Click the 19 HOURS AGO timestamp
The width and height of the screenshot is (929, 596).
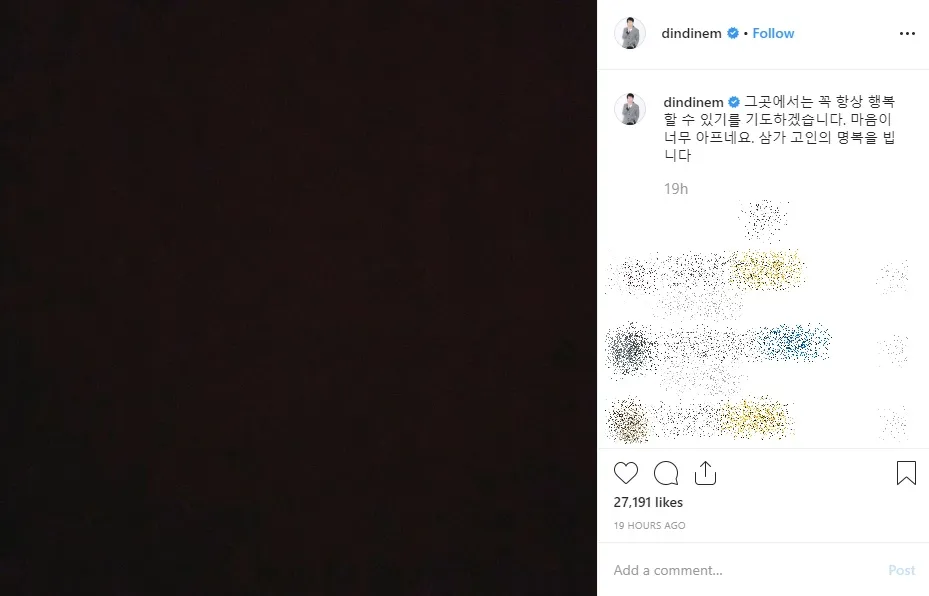pyautogui.click(x=649, y=525)
